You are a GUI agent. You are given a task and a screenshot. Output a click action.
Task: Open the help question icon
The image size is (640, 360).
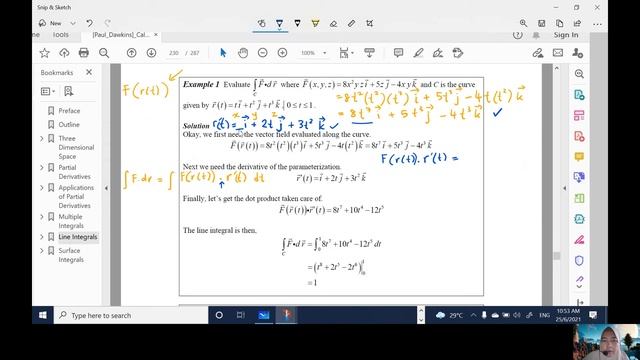click(x=518, y=35)
